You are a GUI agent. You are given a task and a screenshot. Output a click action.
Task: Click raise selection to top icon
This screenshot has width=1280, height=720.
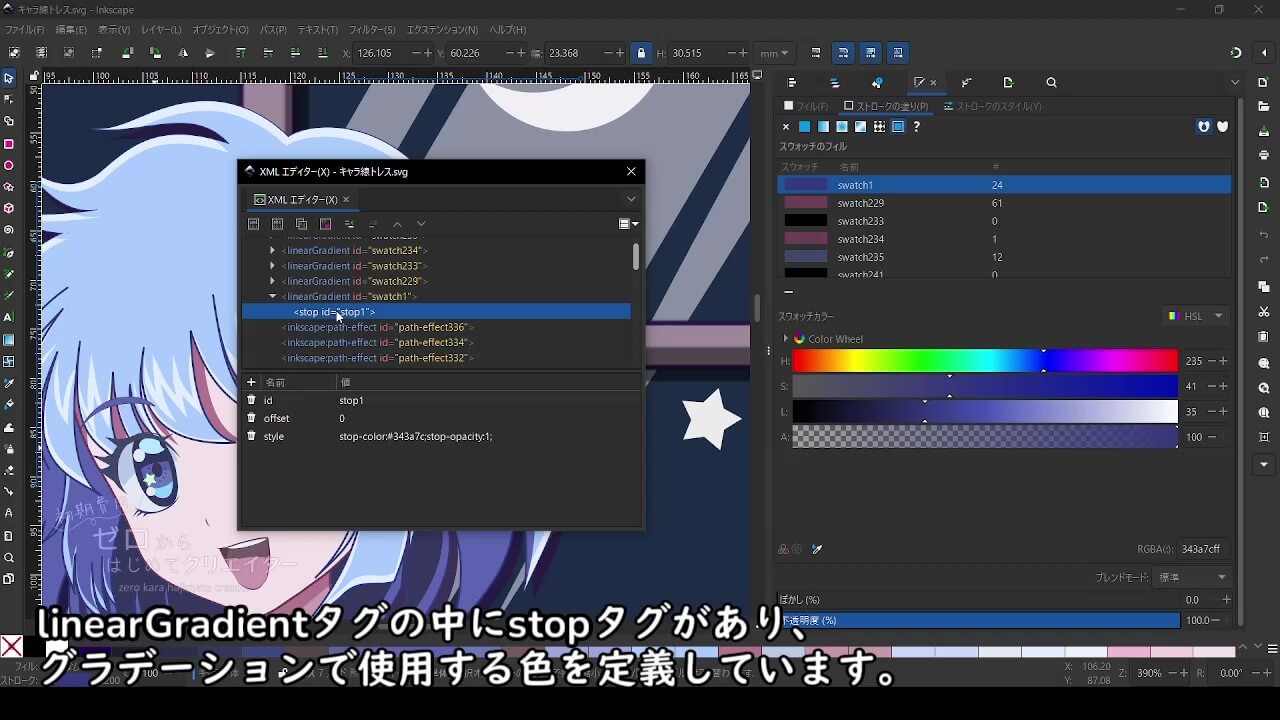click(x=241, y=53)
